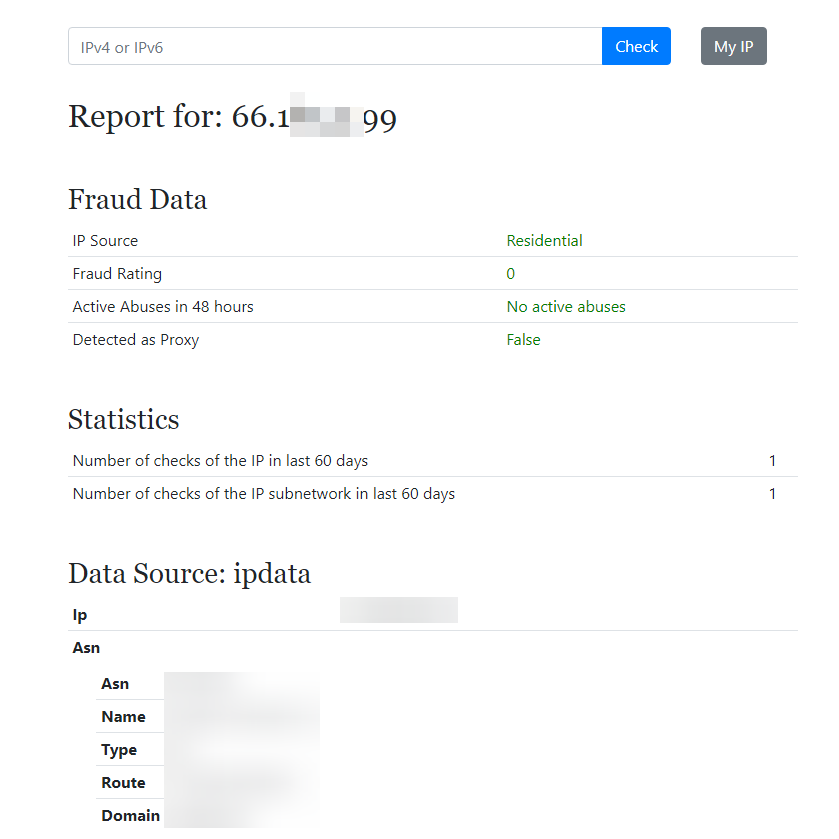Click the Residential value text

click(x=544, y=241)
